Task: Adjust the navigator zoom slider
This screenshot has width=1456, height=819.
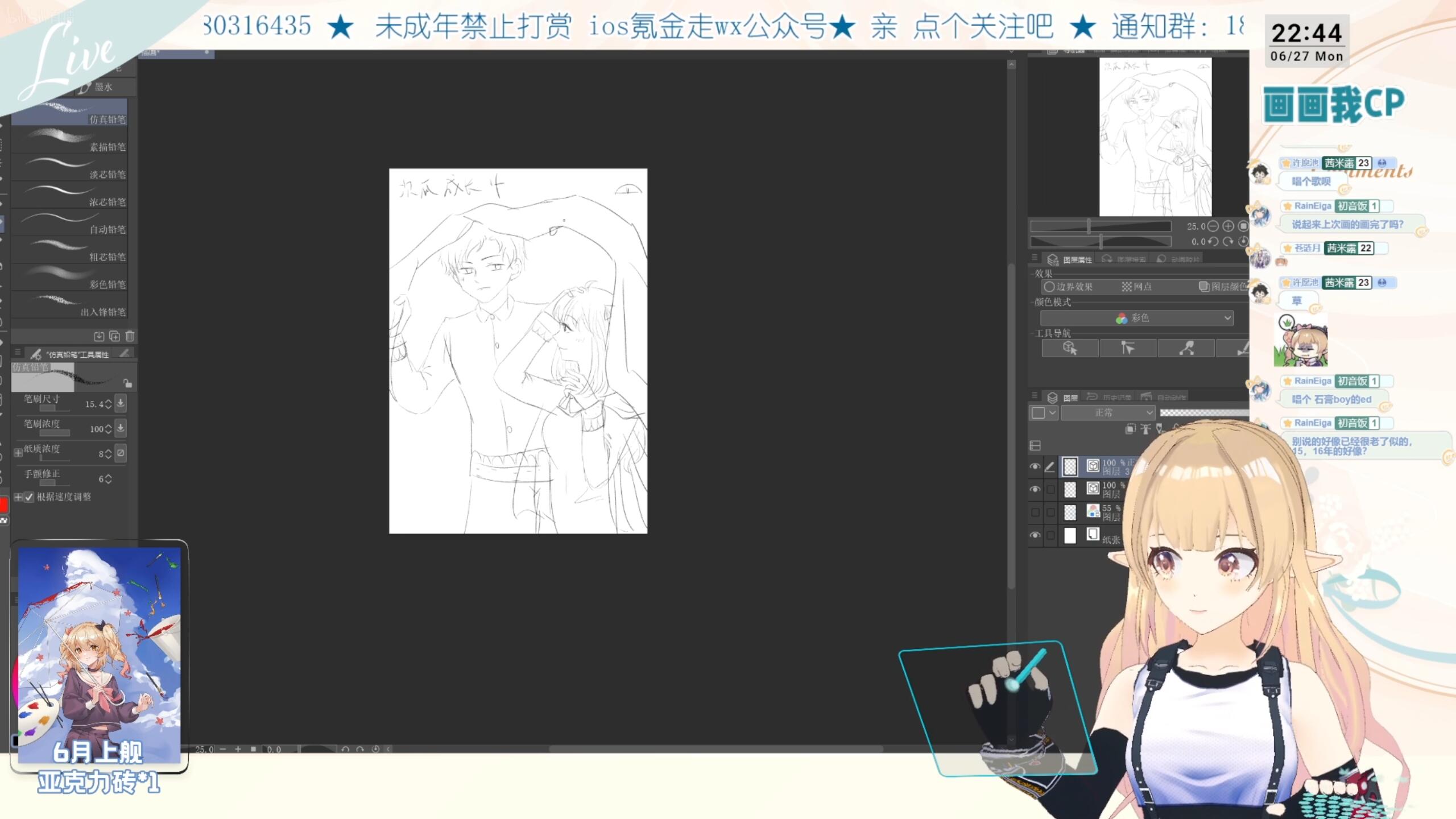Action: (1101, 226)
